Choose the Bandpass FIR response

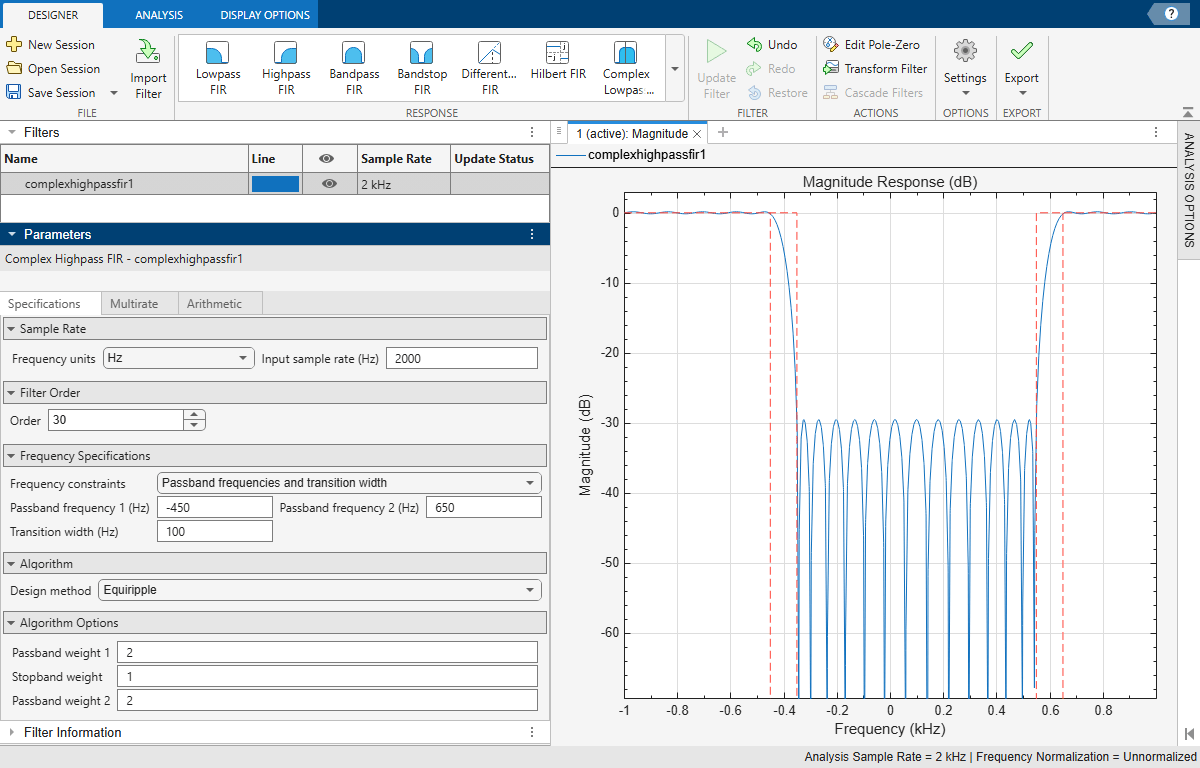354,68
